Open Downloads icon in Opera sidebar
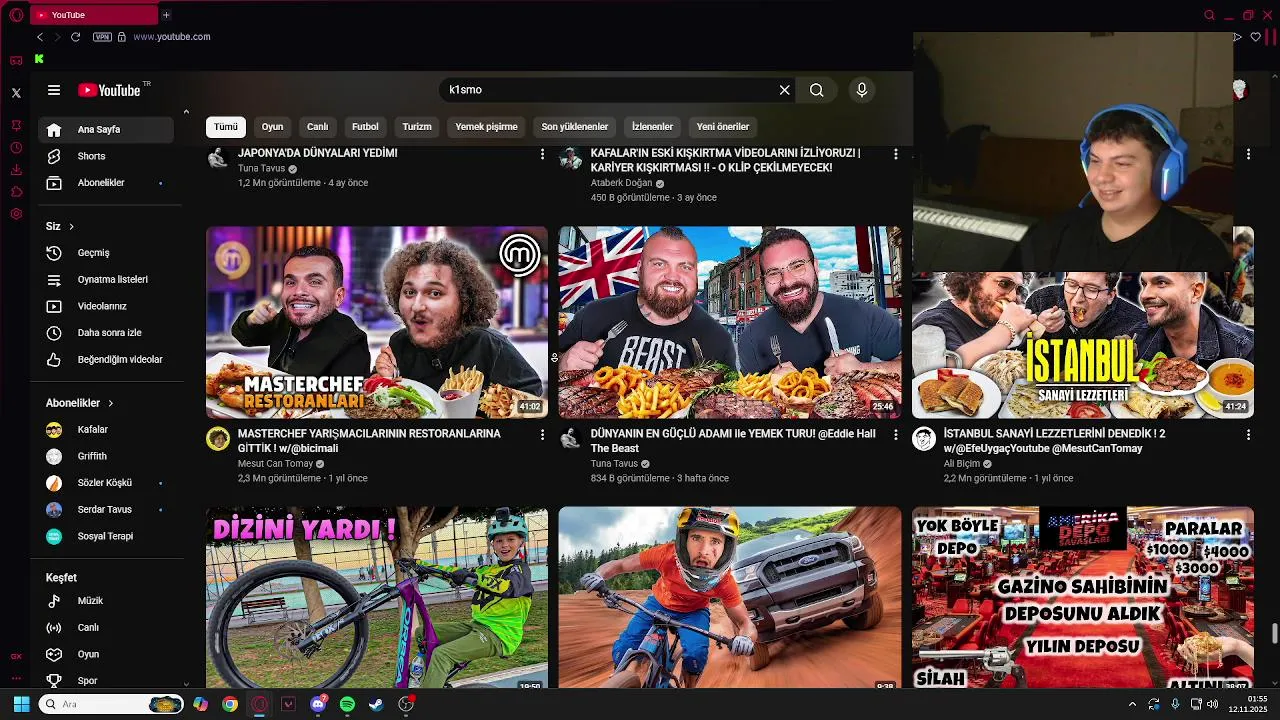Image resolution: width=1280 pixels, height=720 pixels. [x=16, y=170]
